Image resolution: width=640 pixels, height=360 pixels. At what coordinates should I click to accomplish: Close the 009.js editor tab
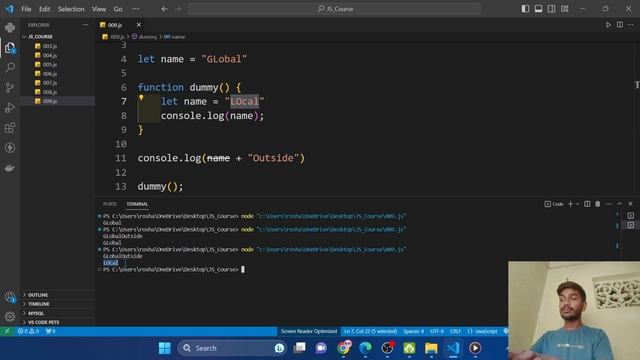click(x=139, y=25)
